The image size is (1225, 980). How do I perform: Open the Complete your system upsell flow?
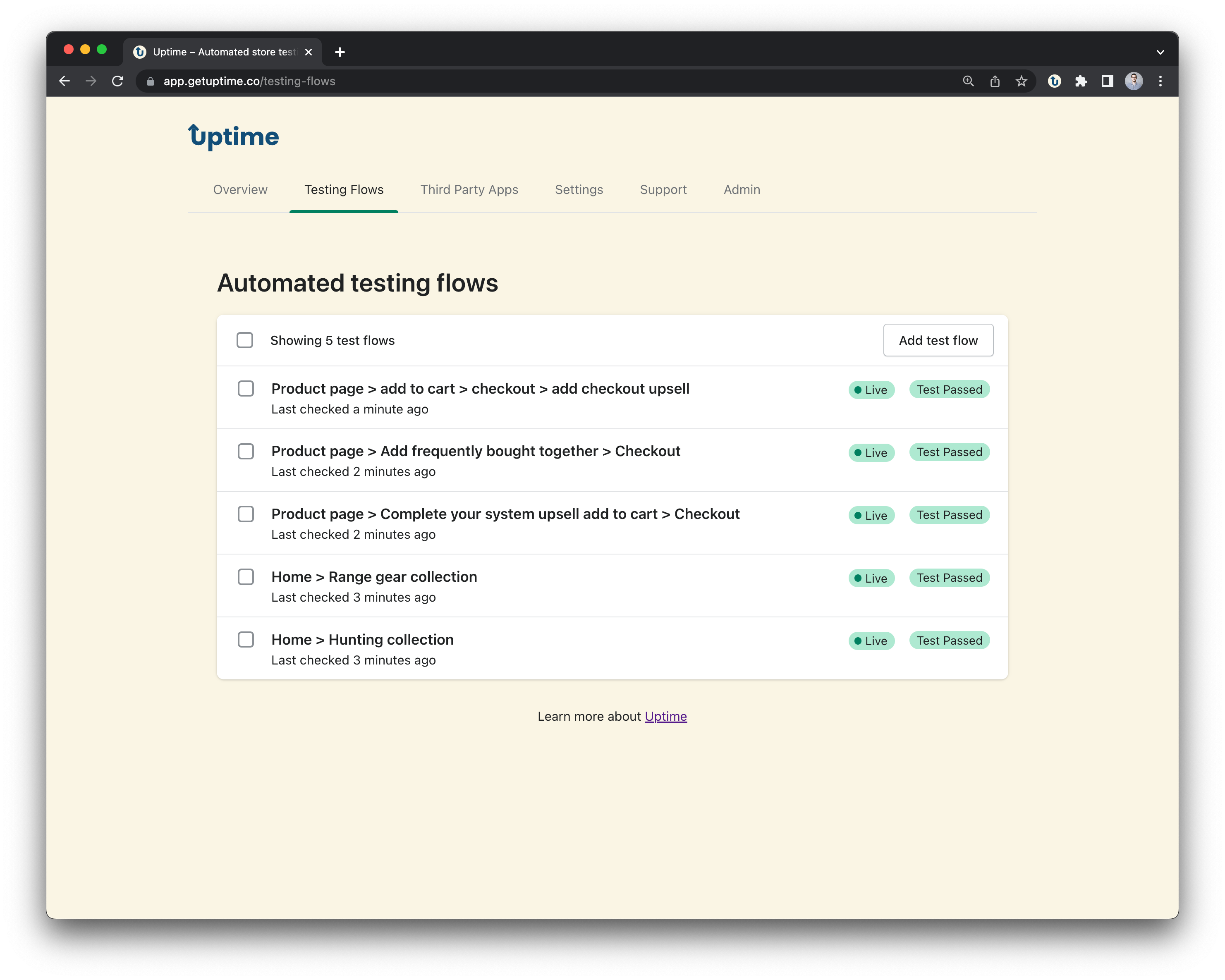tap(505, 514)
